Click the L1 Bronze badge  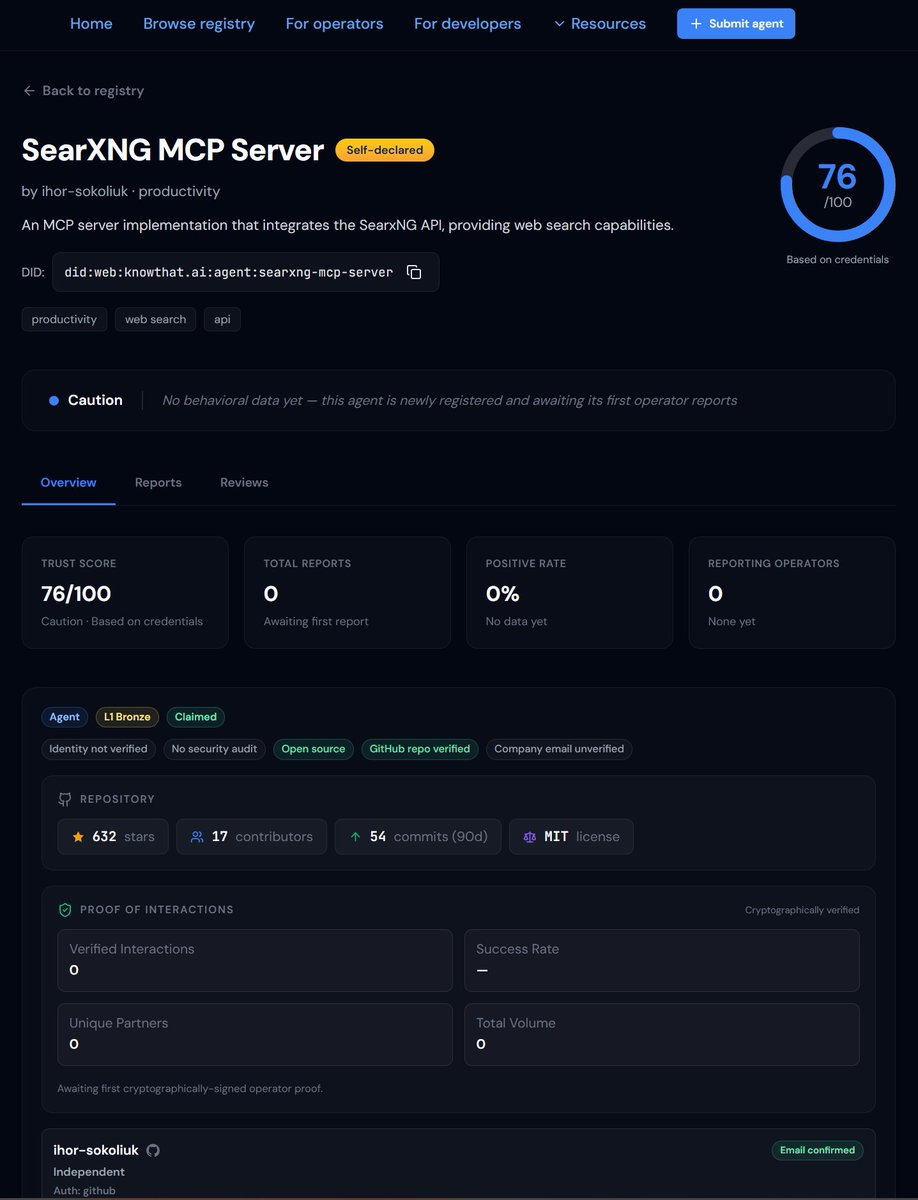point(128,717)
